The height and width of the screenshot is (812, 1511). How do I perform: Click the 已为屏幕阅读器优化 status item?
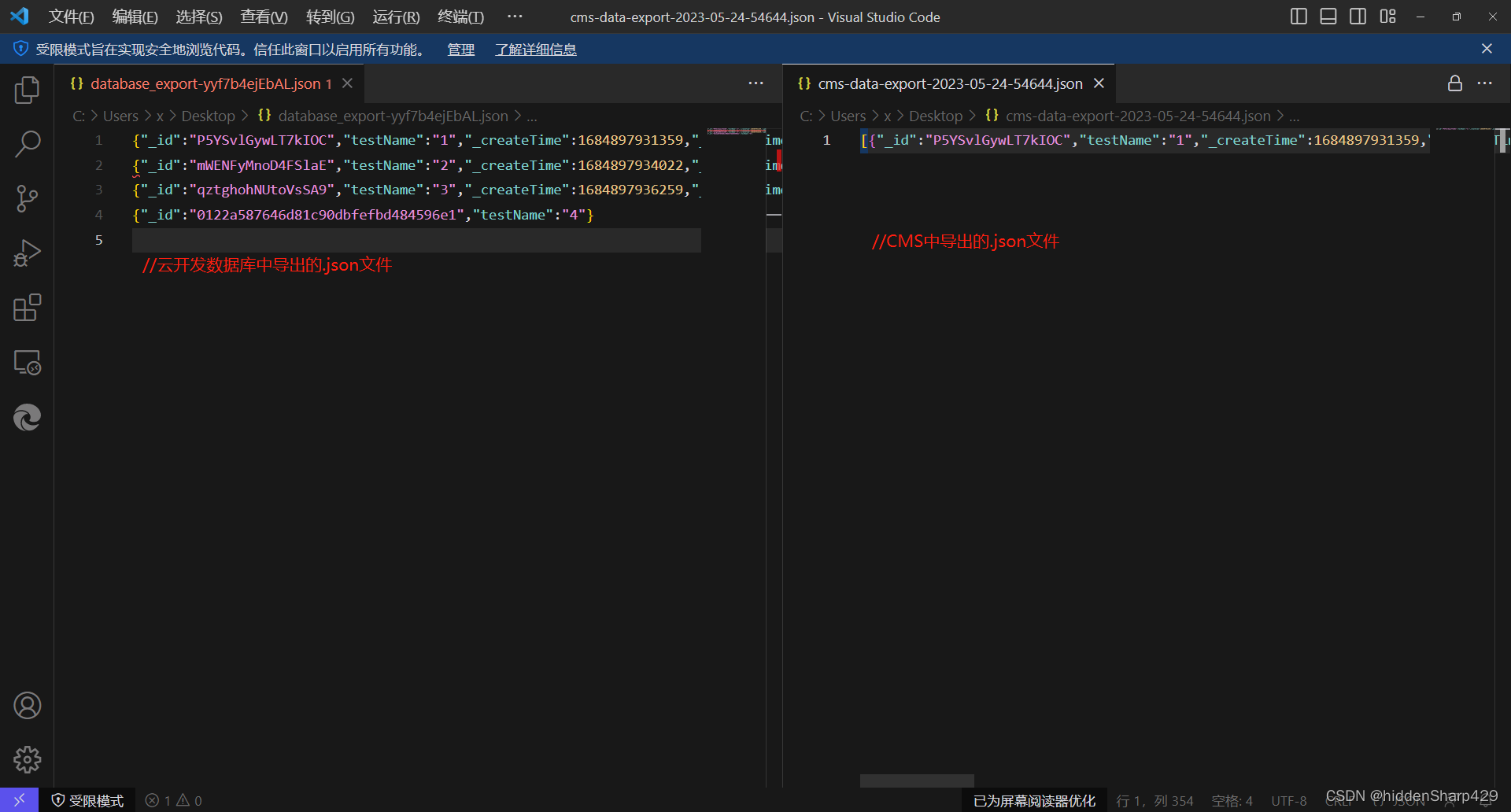(1034, 800)
